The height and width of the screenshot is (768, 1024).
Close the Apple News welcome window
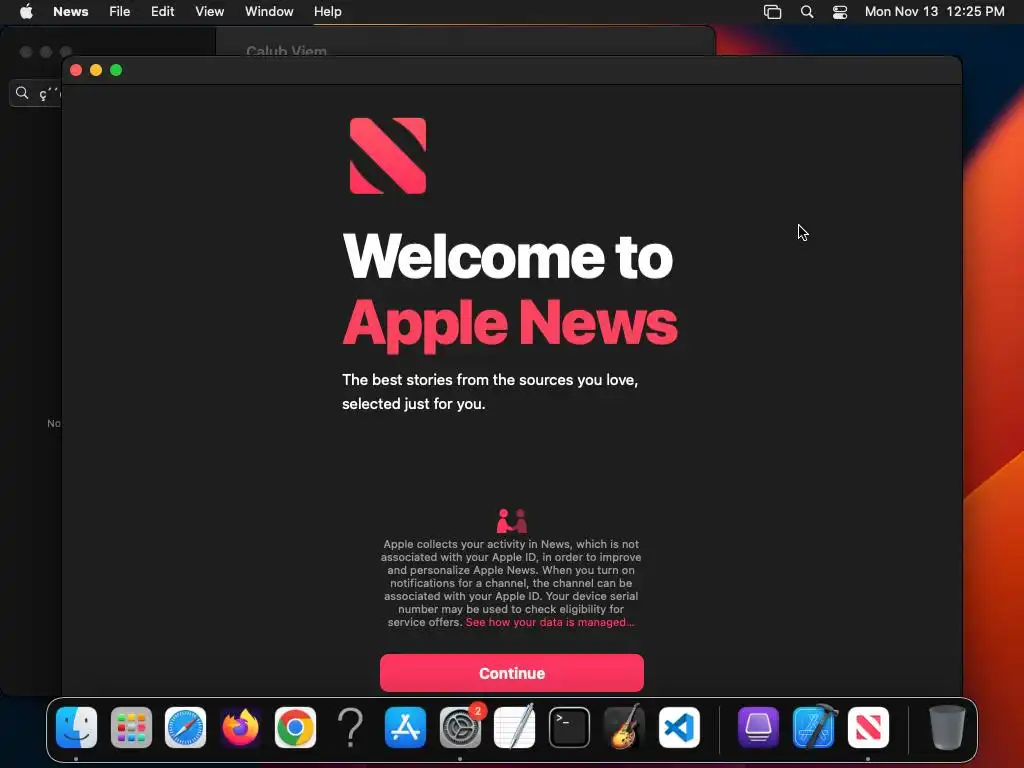[76, 70]
